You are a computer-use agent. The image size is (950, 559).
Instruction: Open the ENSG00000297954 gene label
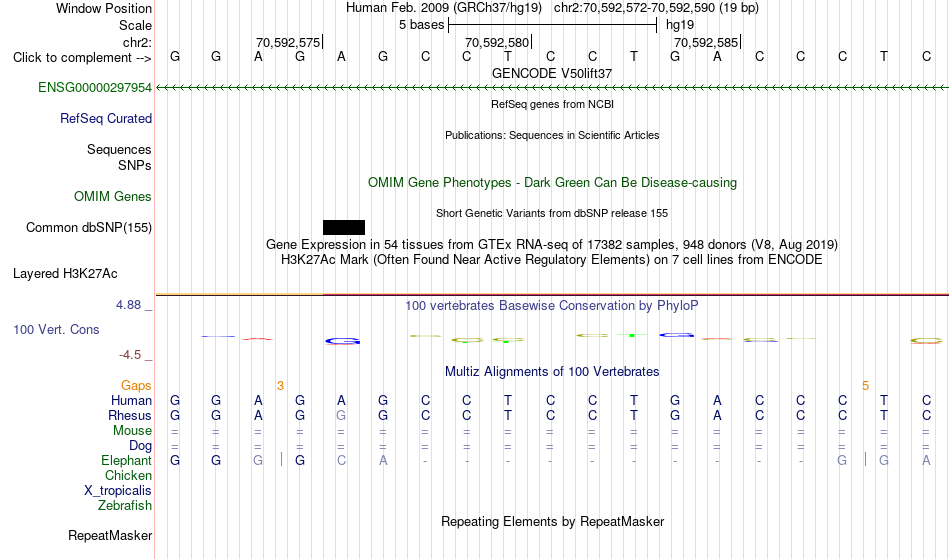coord(95,88)
